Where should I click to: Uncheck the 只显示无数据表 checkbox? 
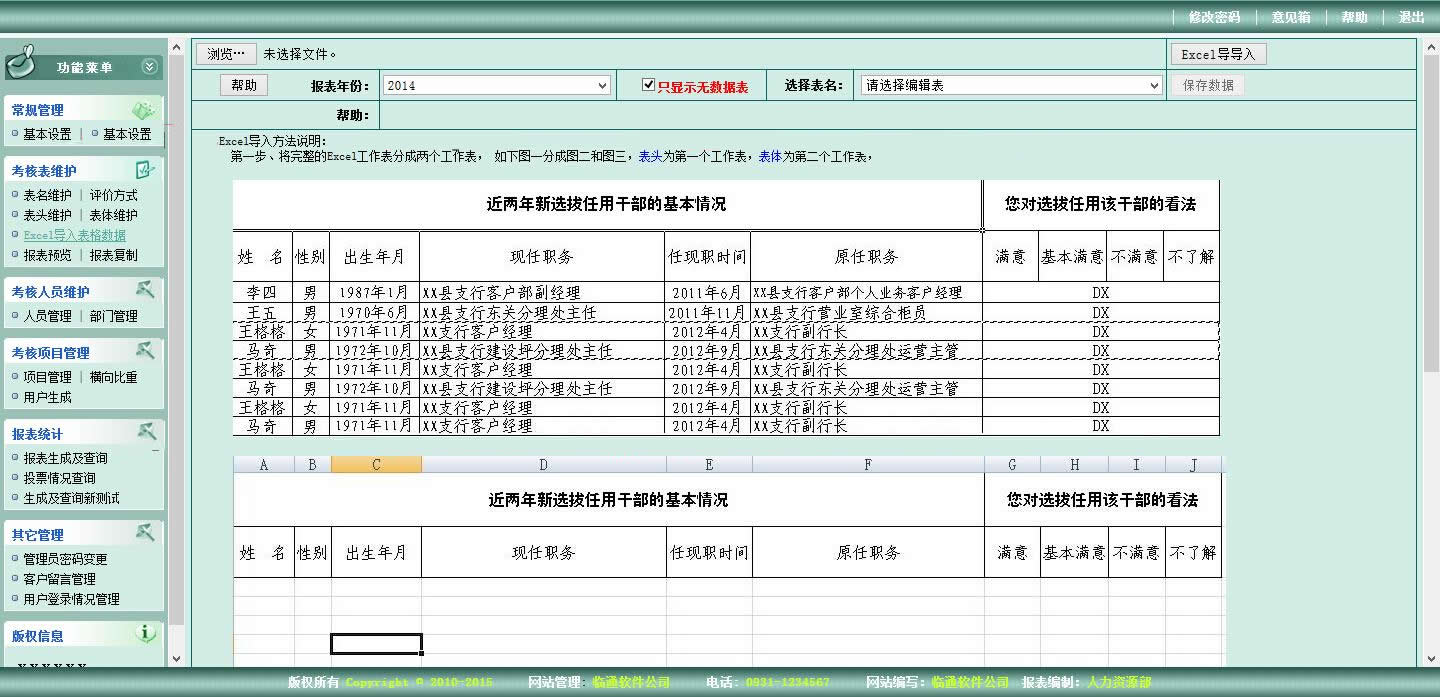[649, 84]
